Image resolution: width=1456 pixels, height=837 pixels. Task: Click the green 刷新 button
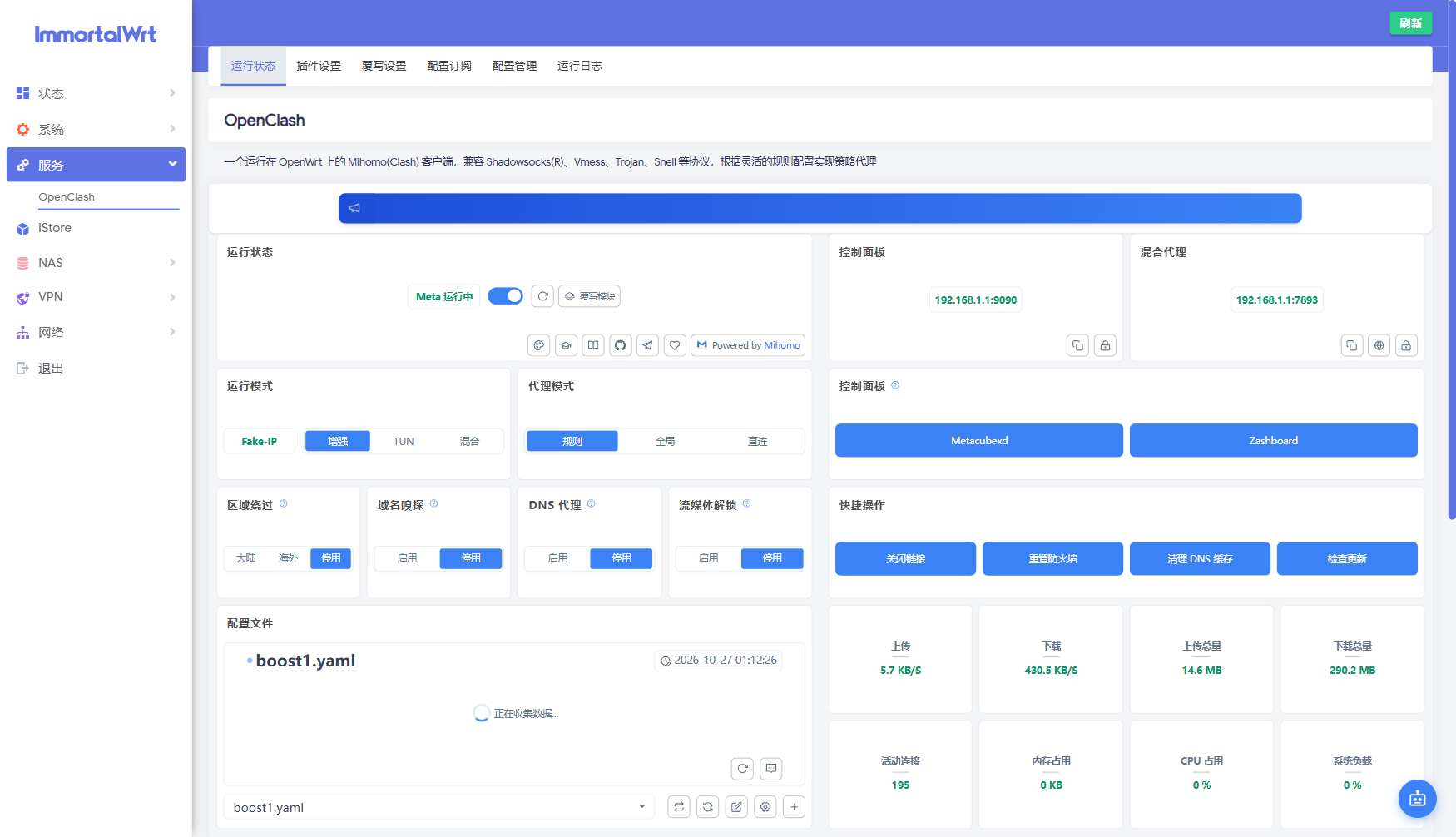(x=1410, y=23)
